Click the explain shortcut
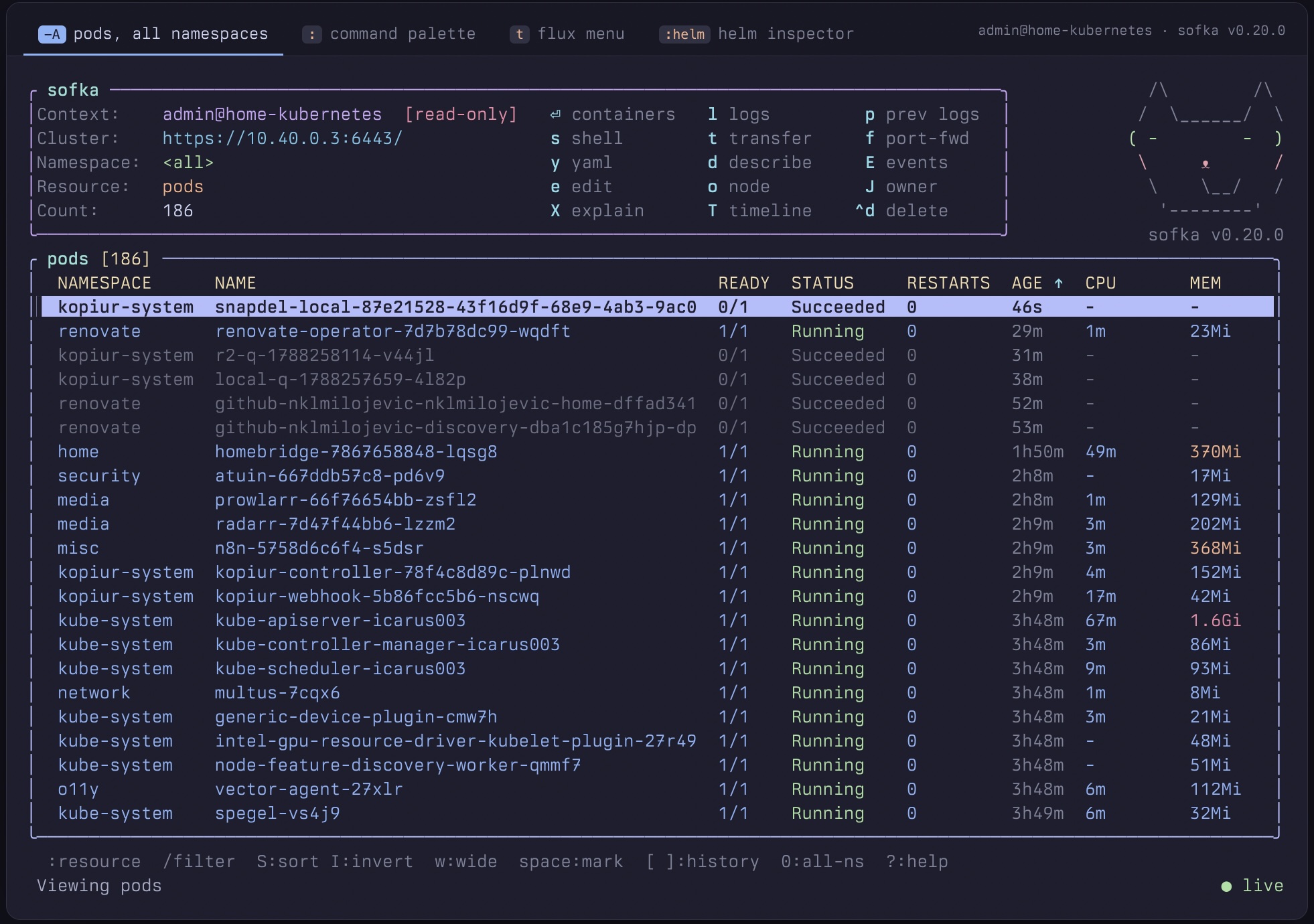Image resolution: width=1314 pixels, height=924 pixels. click(x=597, y=211)
